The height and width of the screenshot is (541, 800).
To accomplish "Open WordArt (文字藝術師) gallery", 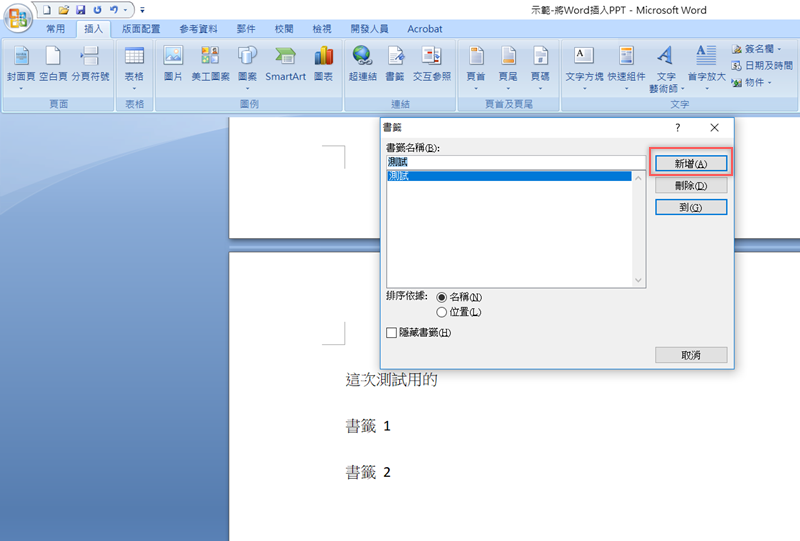I will [x=666, y=69].
